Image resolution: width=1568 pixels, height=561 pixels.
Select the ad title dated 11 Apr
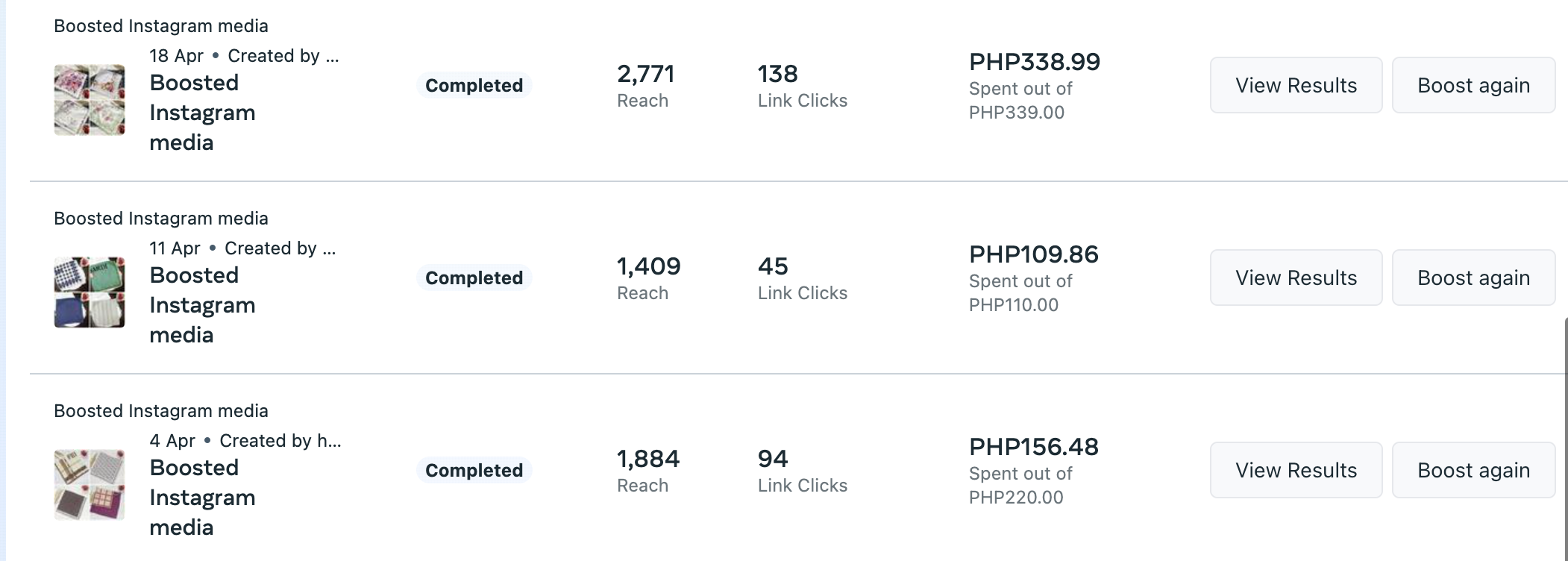pyautogui.click(x=202, y=305)
